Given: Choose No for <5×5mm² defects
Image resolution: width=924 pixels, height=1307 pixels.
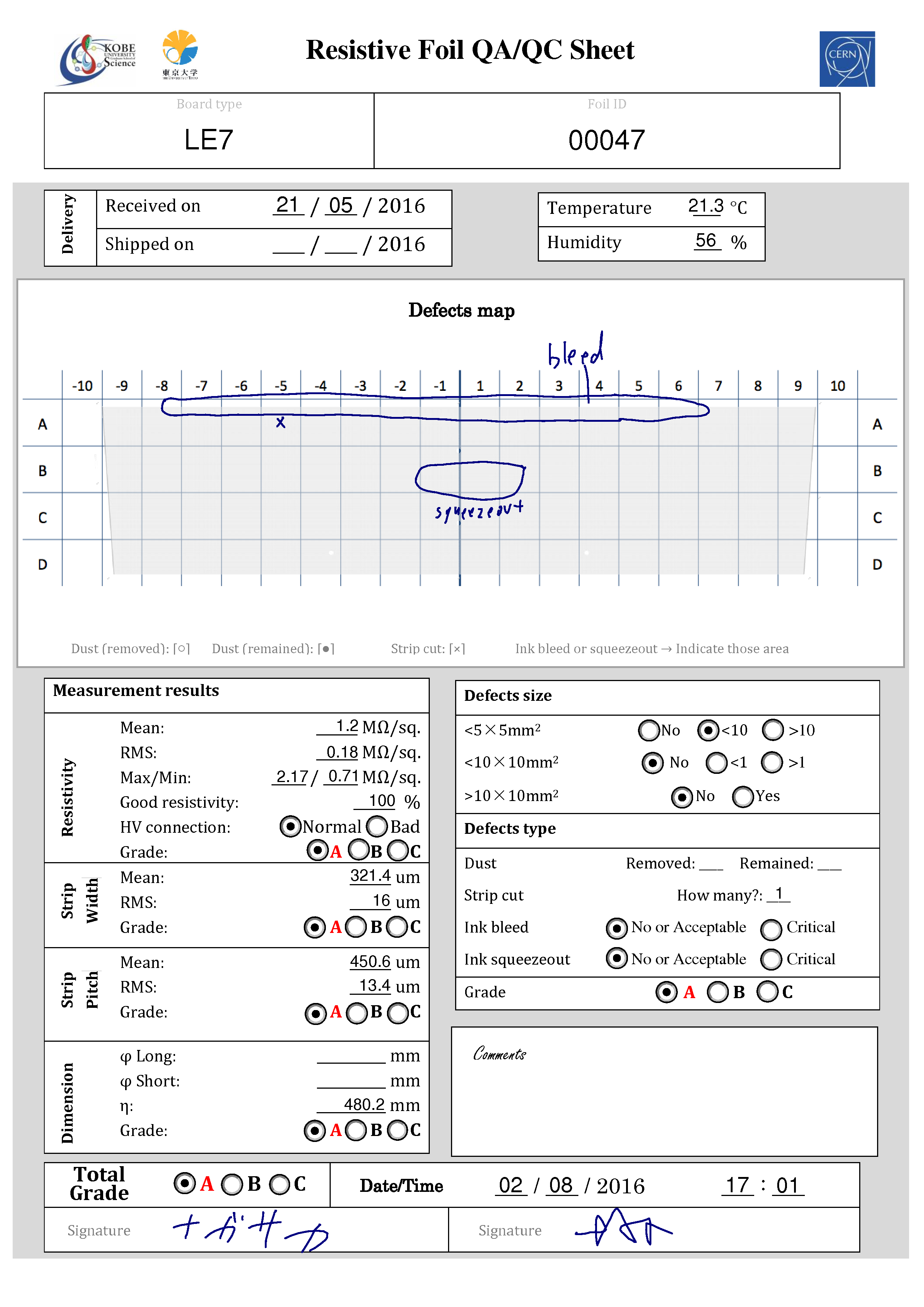Looking at the screenshot, I should click(649, 730).
